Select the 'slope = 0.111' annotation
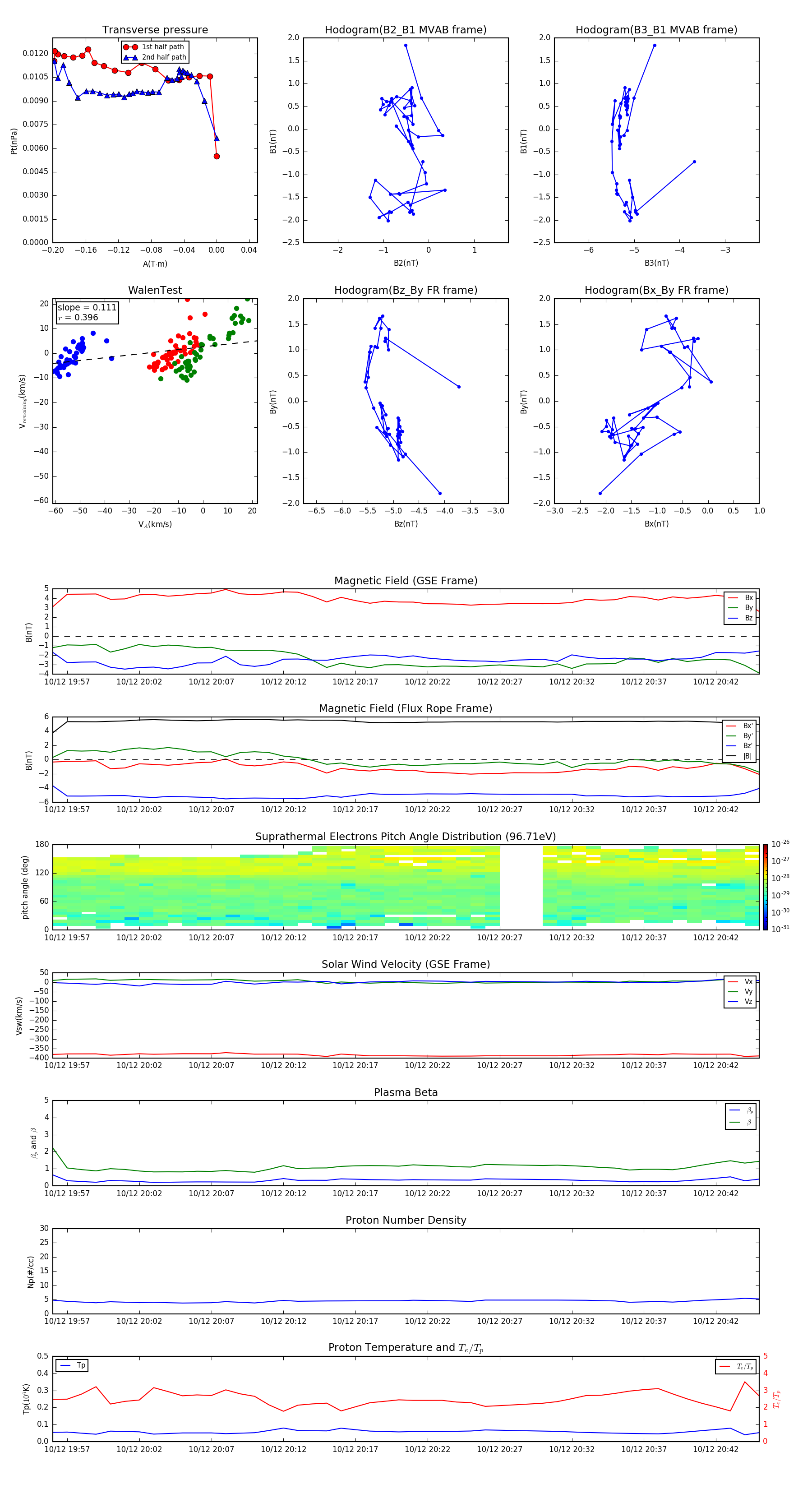Screen dimensions: 812x1489 click(x=87, y=308)
